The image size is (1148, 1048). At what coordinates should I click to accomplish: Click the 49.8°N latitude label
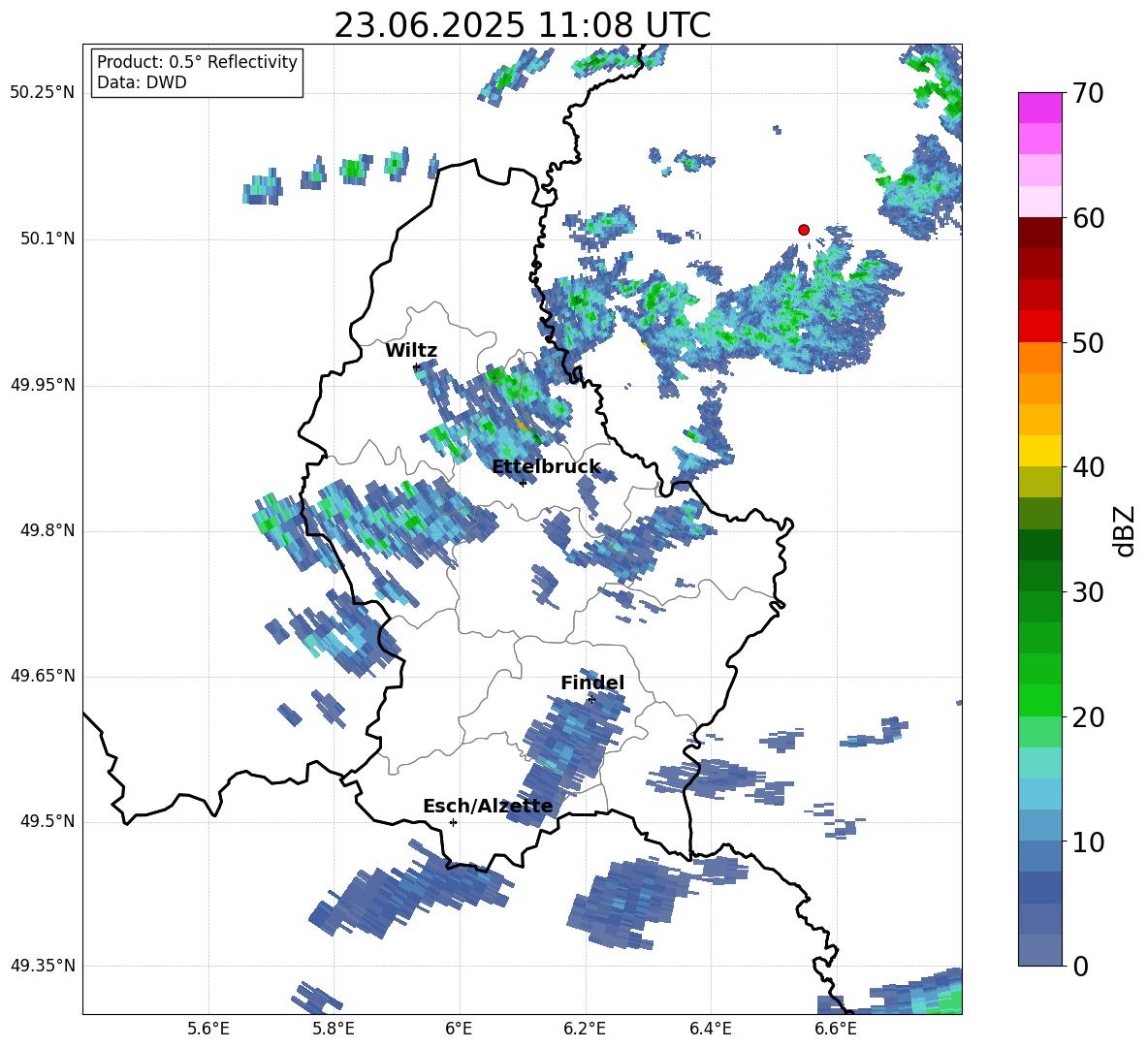[48, 530]
